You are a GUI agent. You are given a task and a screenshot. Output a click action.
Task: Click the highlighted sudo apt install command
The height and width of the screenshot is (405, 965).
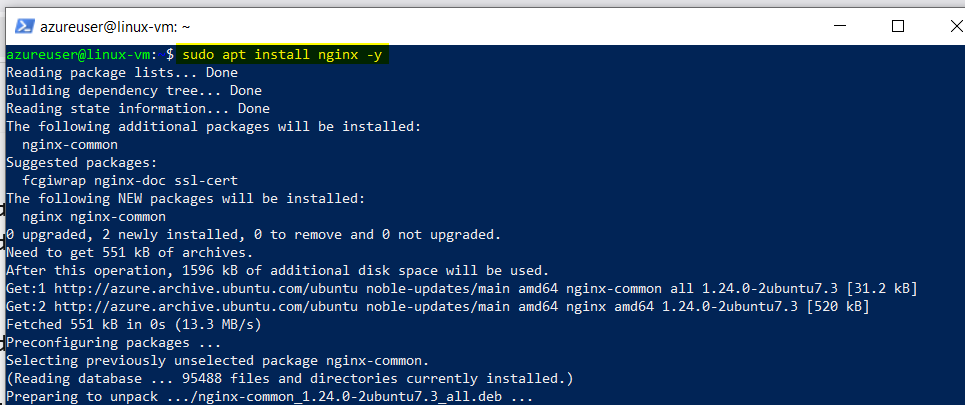(282, 55)
